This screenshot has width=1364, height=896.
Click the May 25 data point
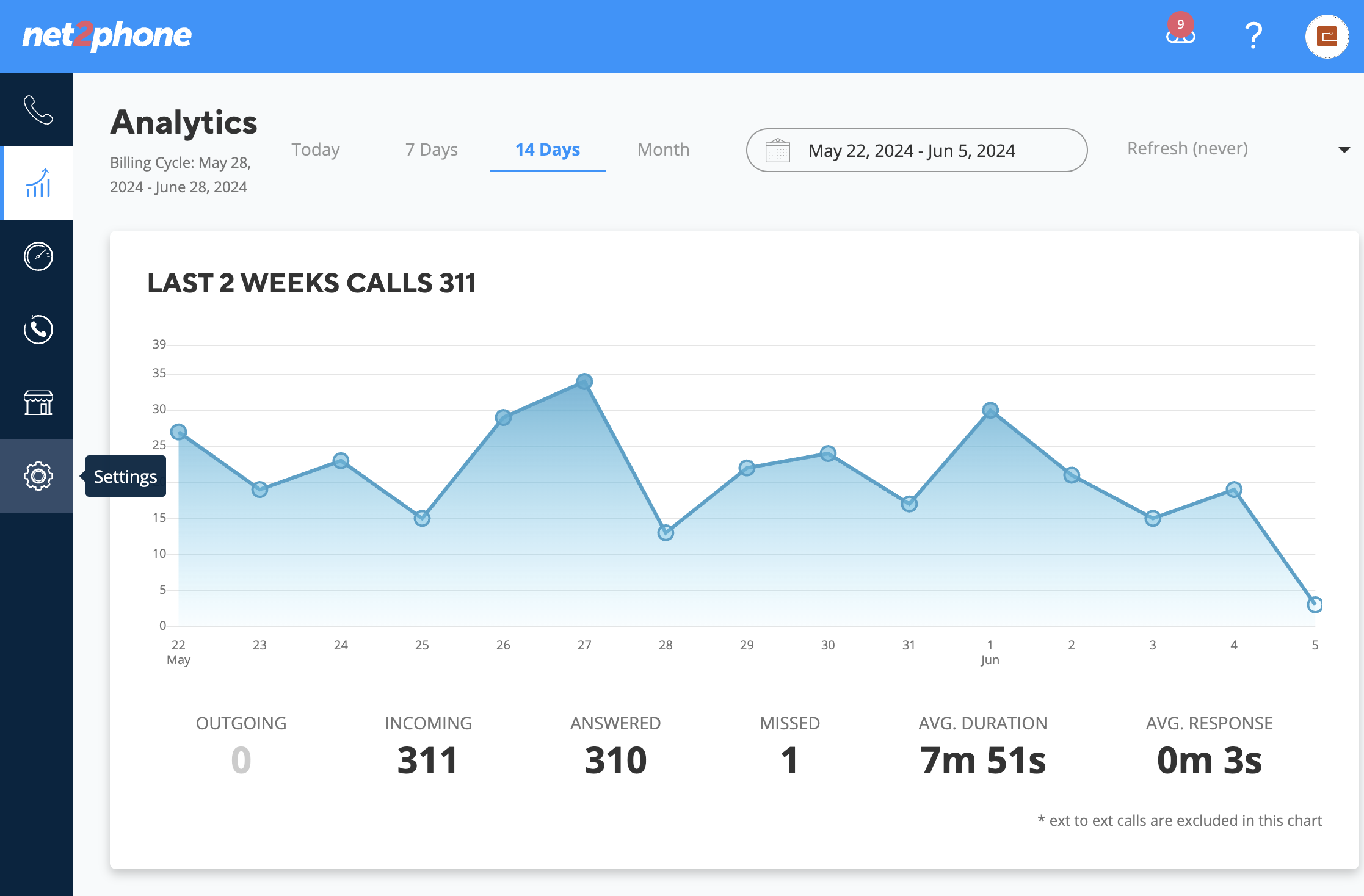422,518
